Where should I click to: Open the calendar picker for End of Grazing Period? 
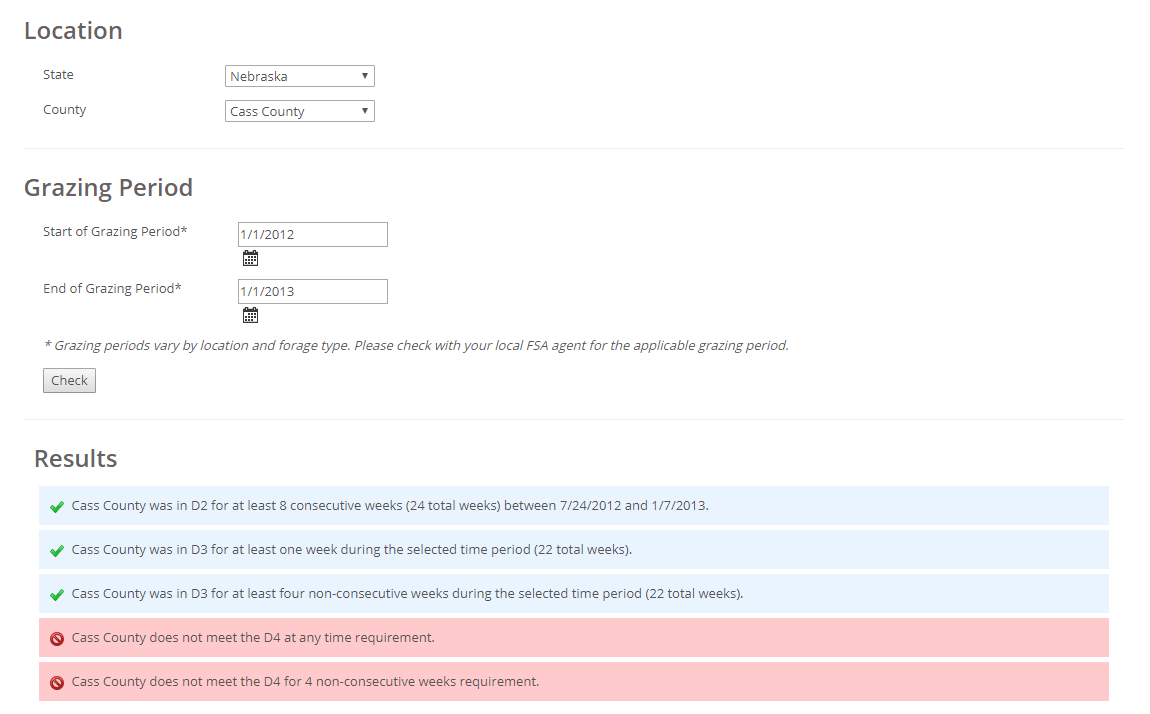click(x=250, y=314)
